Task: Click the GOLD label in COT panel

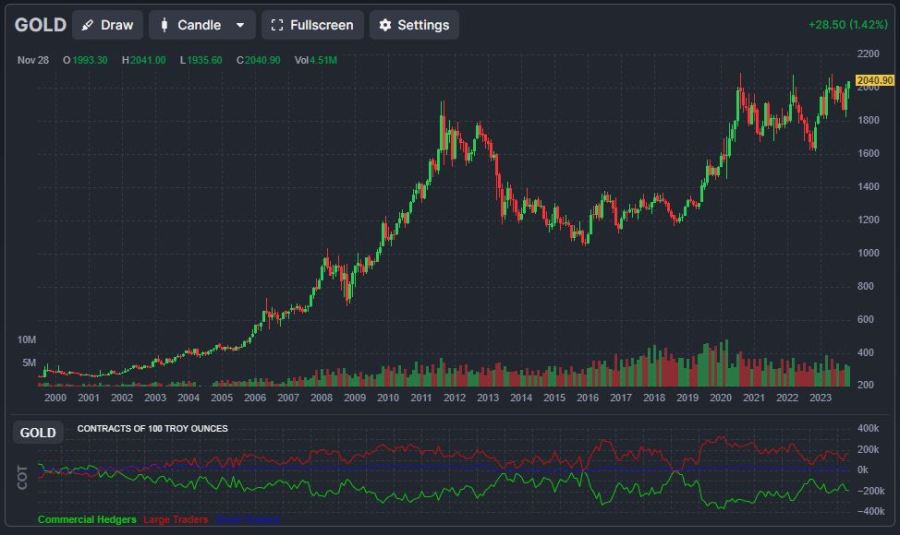Action: (x=38, y=433)
